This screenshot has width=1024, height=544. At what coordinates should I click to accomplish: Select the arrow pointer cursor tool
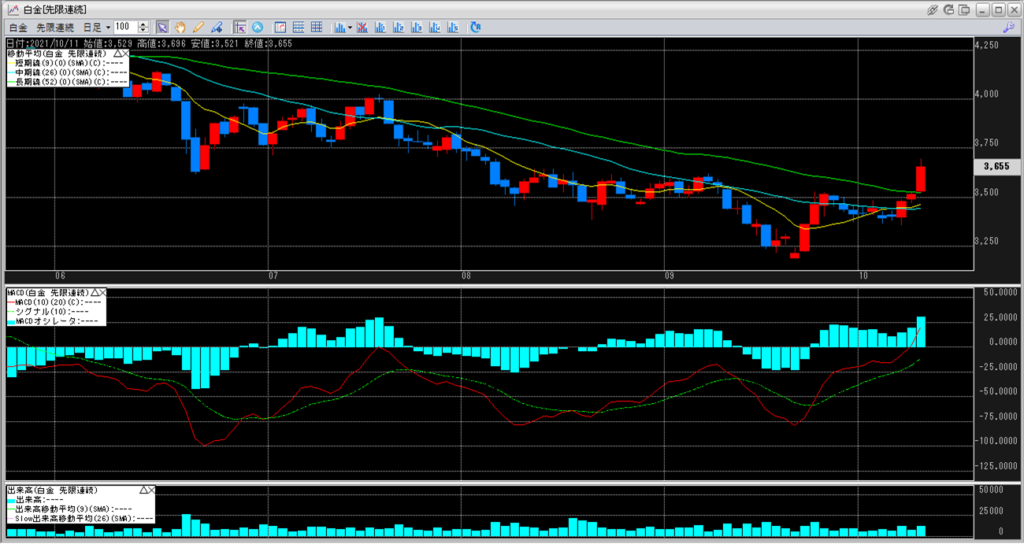(162, 26)
